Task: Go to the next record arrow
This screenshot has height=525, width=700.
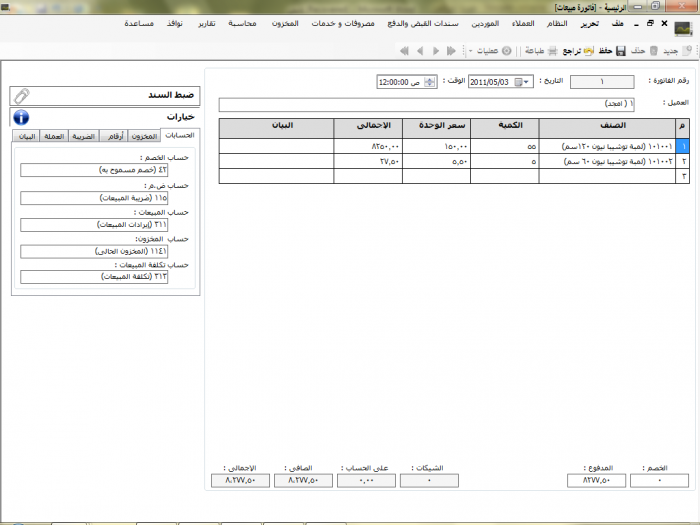Action: 420,50
